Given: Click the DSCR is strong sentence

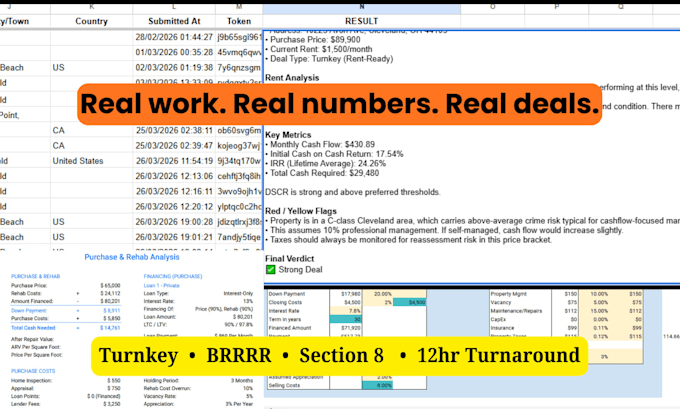Looking at the screenshot, I should tap(353, 192).
